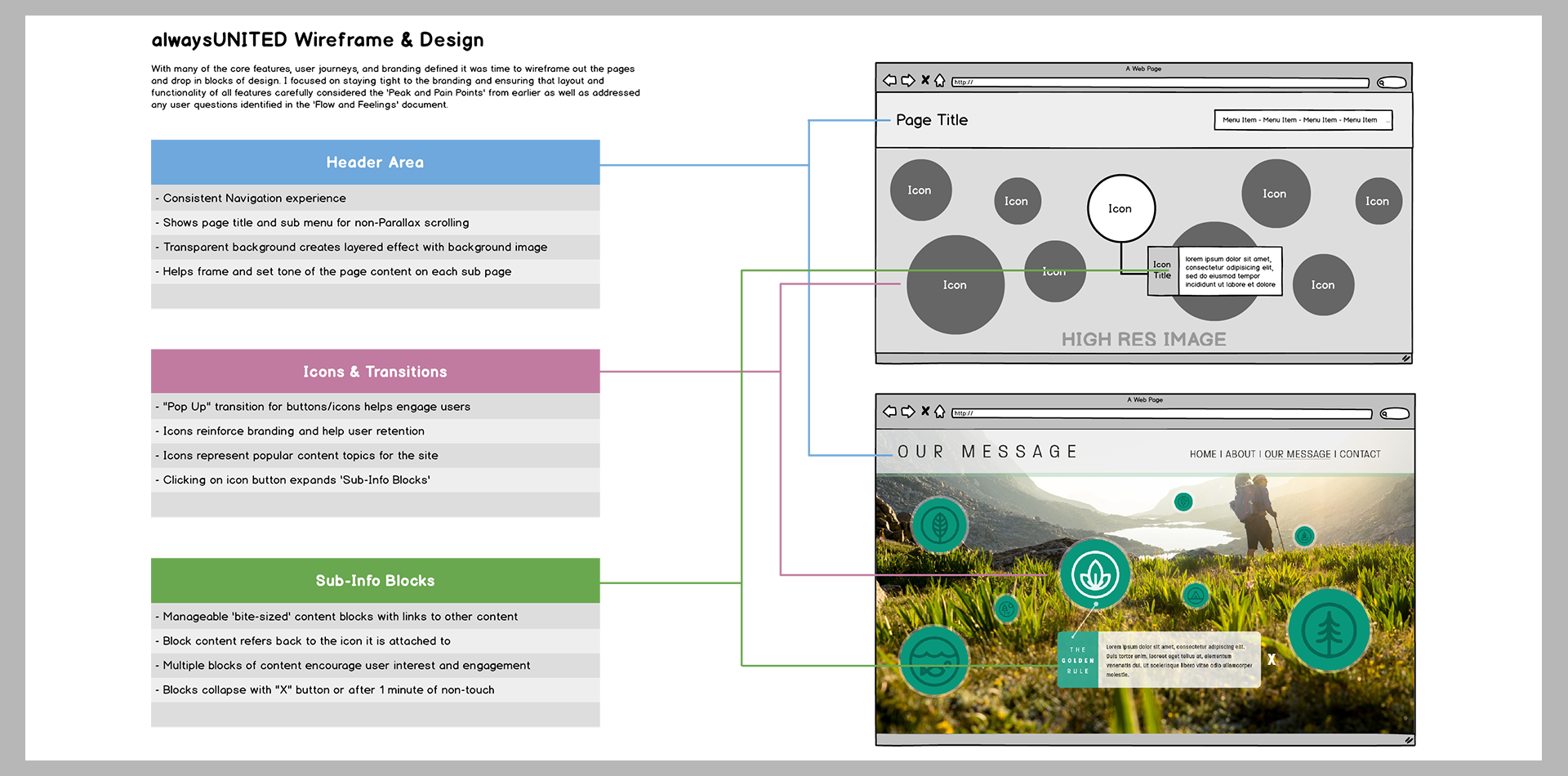Open the CONTACT navigation link

(x=1360, y=454)
